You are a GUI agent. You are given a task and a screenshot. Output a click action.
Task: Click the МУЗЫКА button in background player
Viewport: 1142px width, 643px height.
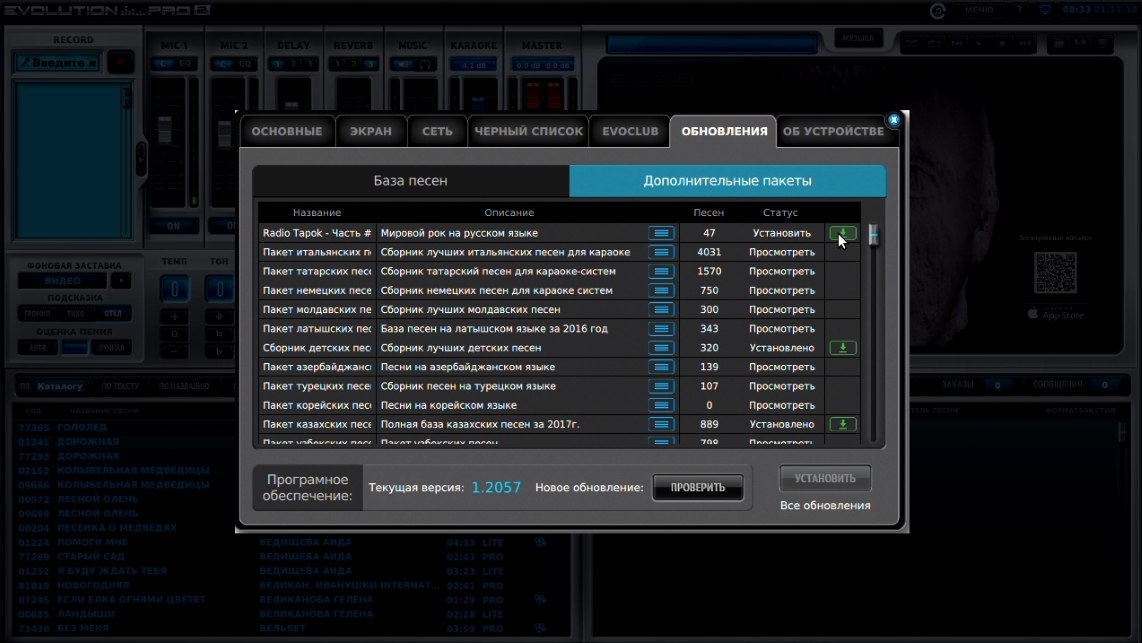[858, 39]
